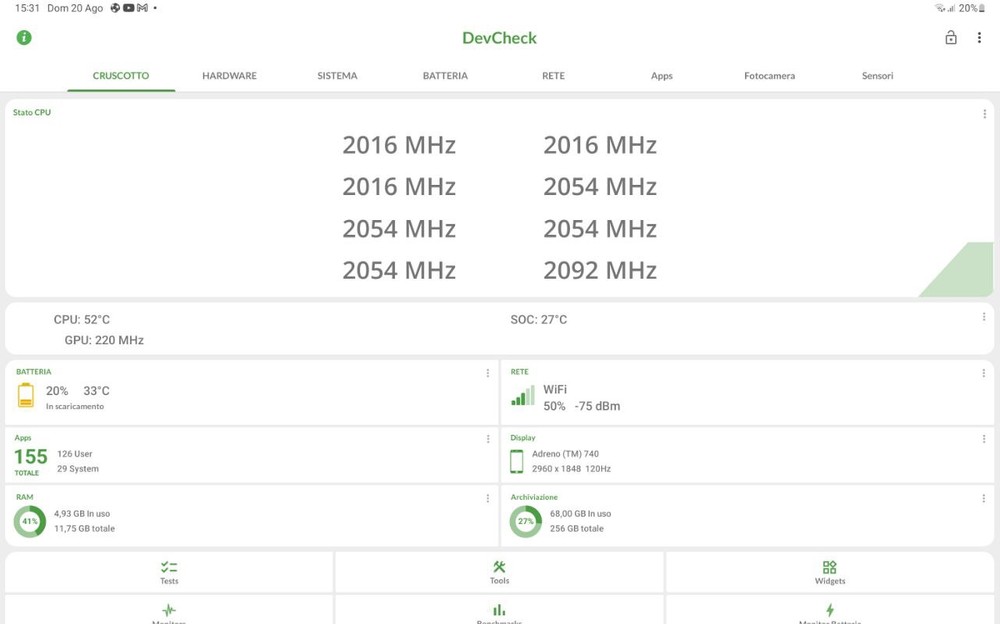Screen dimensions: 1000x624
Task: Switch to the RETE tab
Action: (x=554, y=76)
